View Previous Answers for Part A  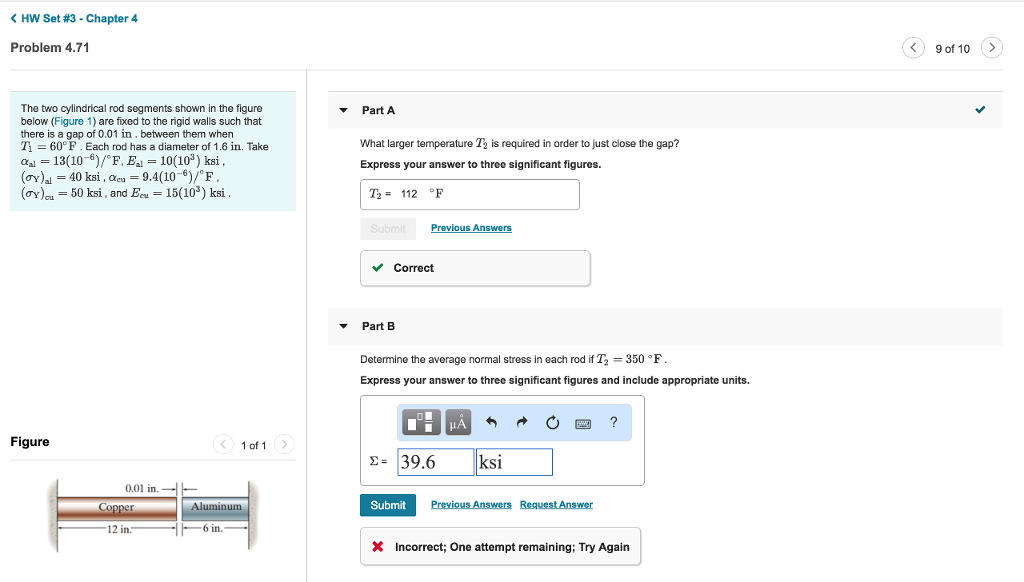pos(471,228)
